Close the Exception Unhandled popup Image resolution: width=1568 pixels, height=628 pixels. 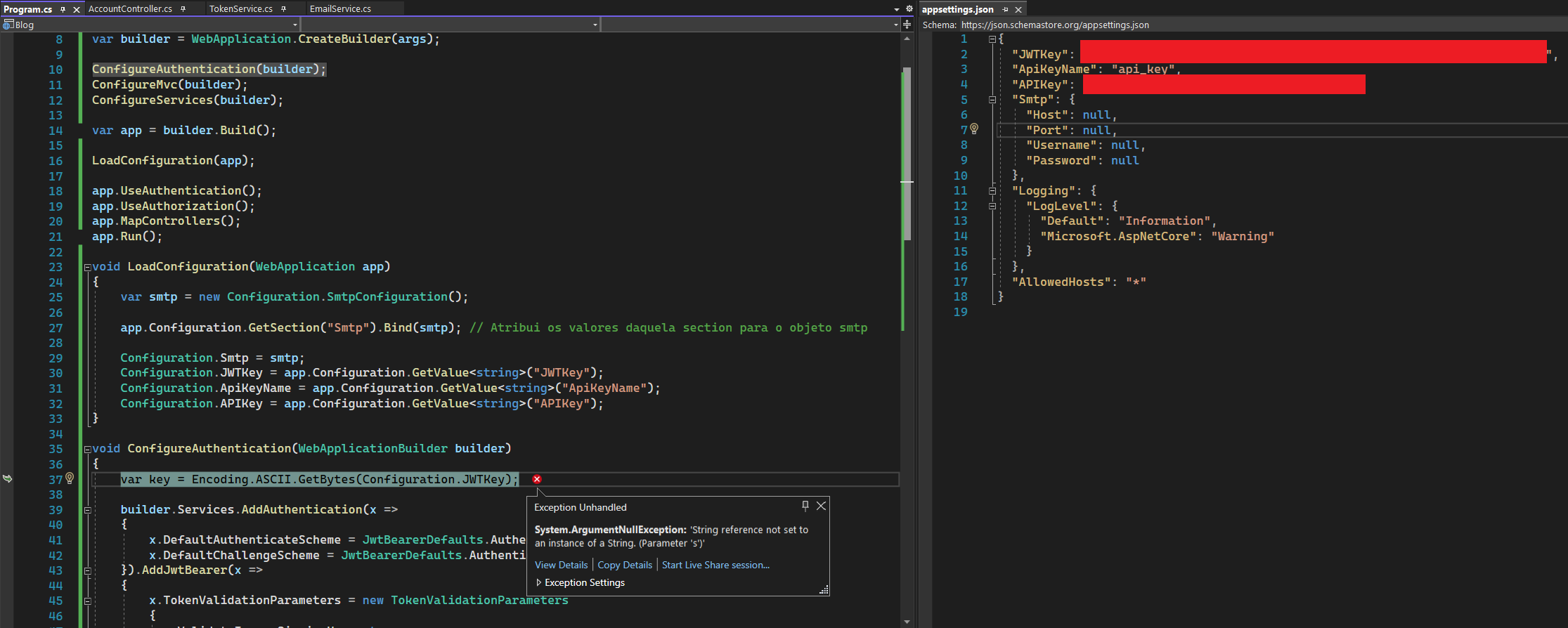(821, 506)
